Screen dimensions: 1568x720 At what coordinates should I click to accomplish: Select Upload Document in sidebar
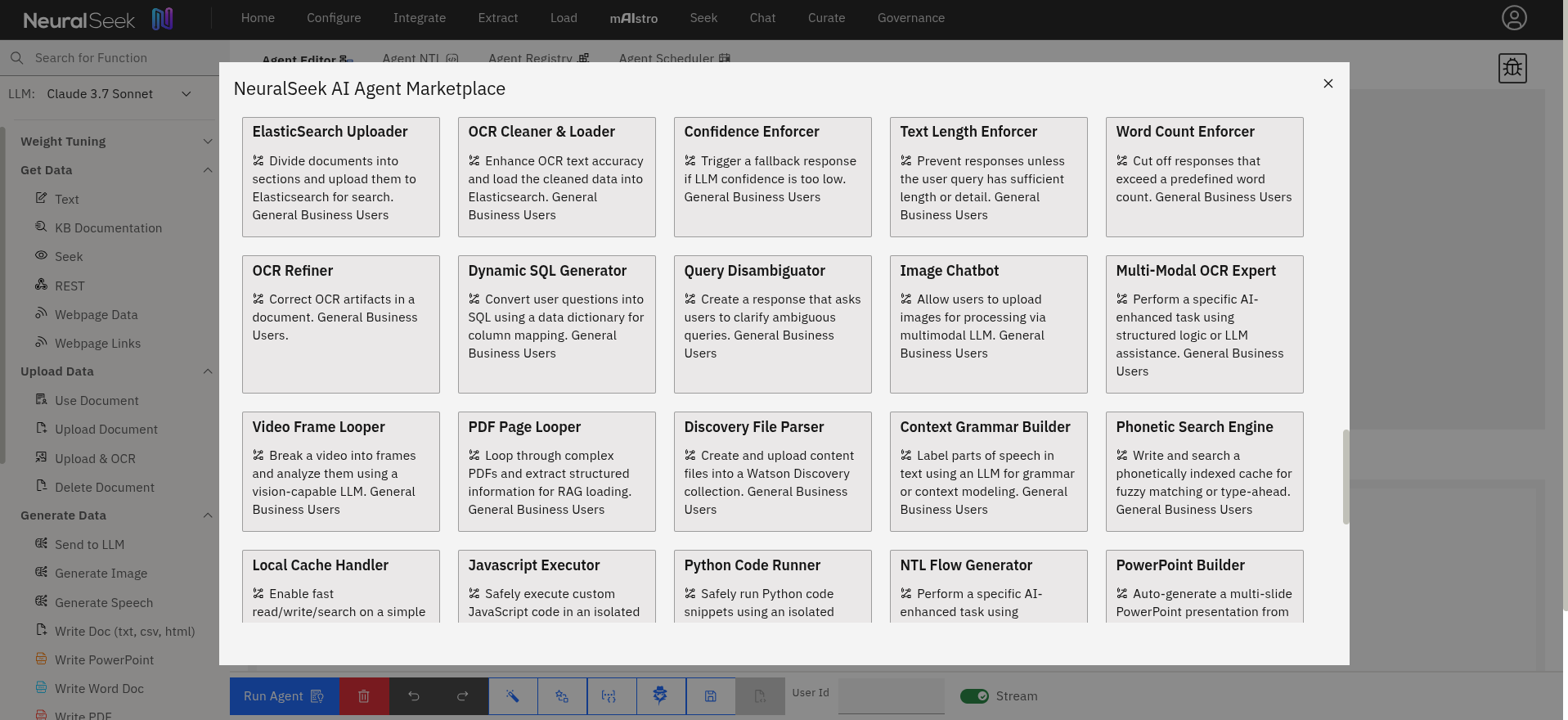point(106,429)
